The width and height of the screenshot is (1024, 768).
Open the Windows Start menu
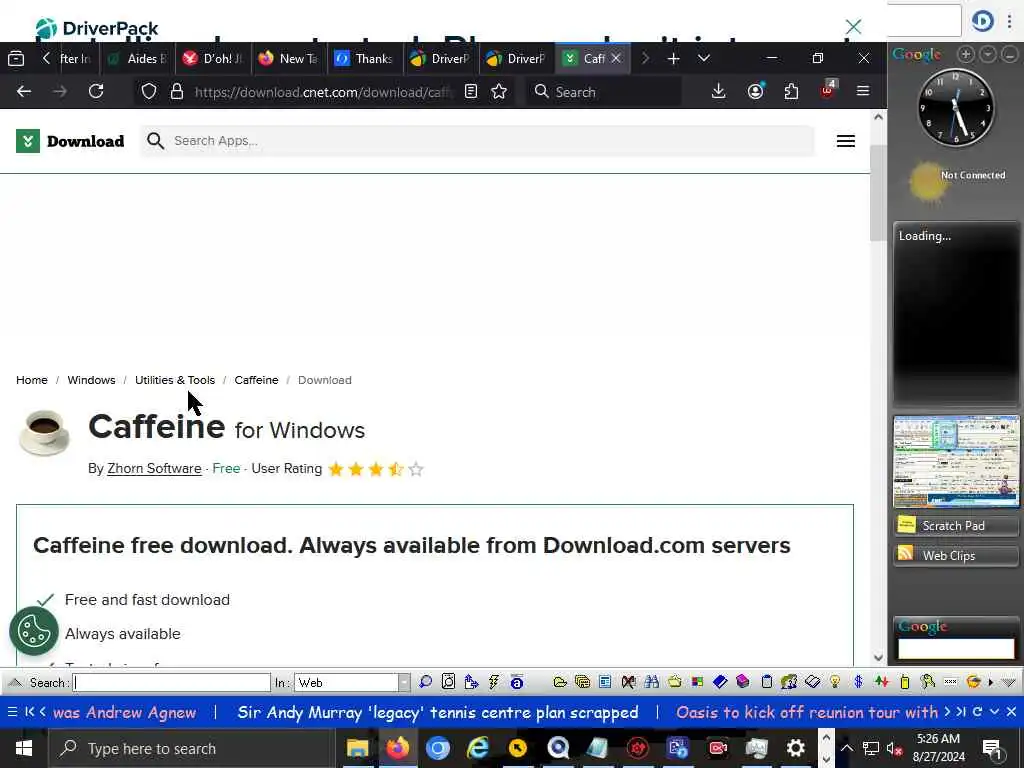[24, 748]
